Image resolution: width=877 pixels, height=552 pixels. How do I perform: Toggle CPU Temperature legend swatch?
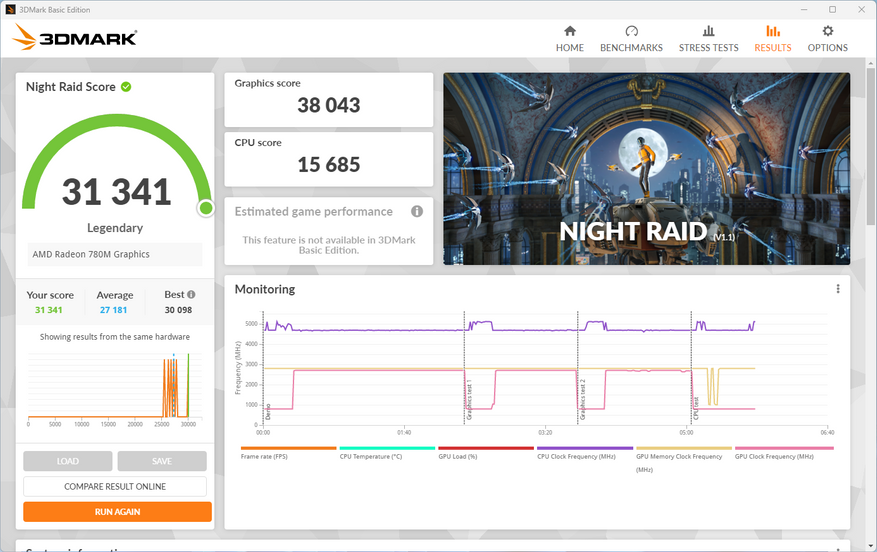pos(387,448)
